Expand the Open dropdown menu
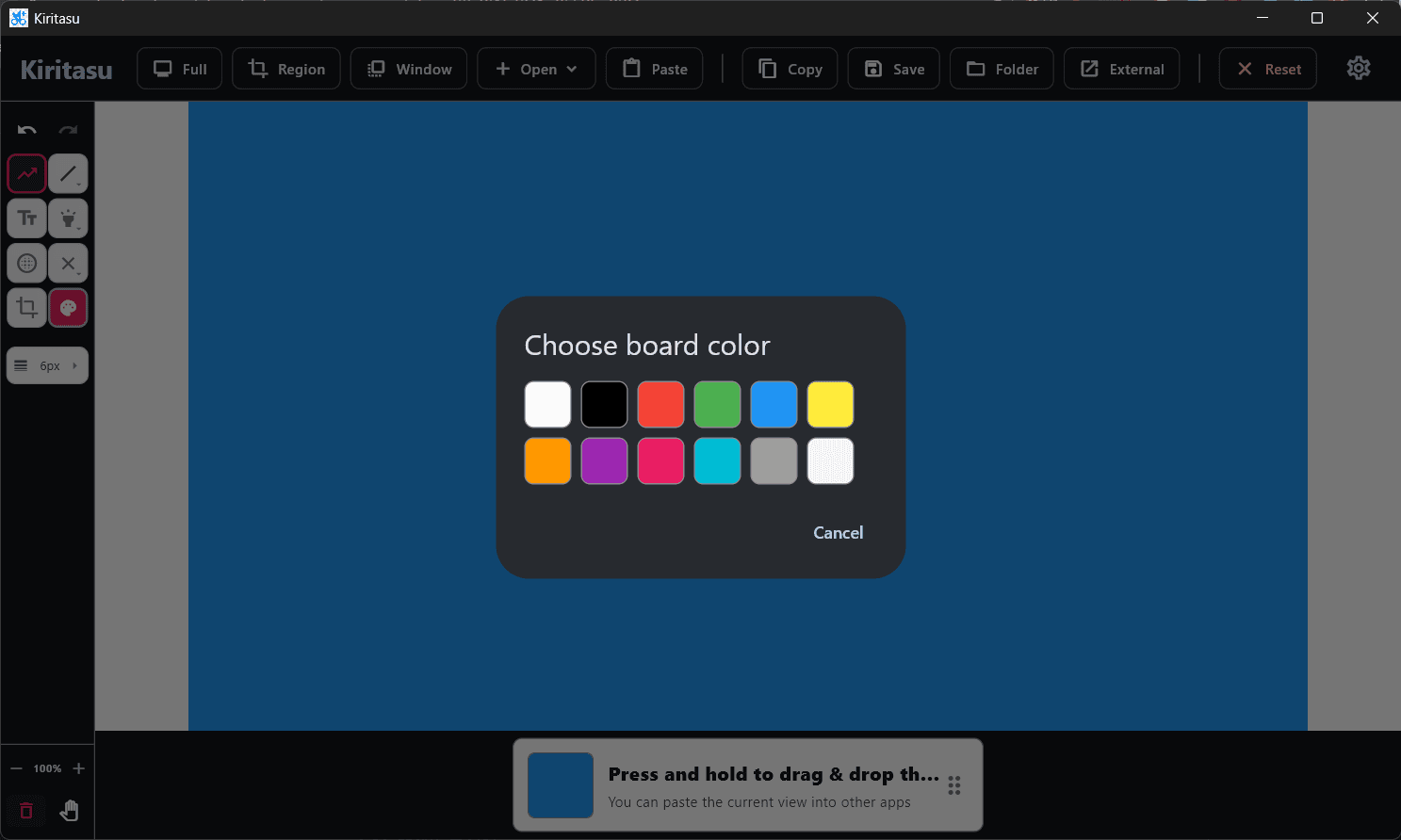Viewport: 1401px width, 840px height. [x=536, y=69]
